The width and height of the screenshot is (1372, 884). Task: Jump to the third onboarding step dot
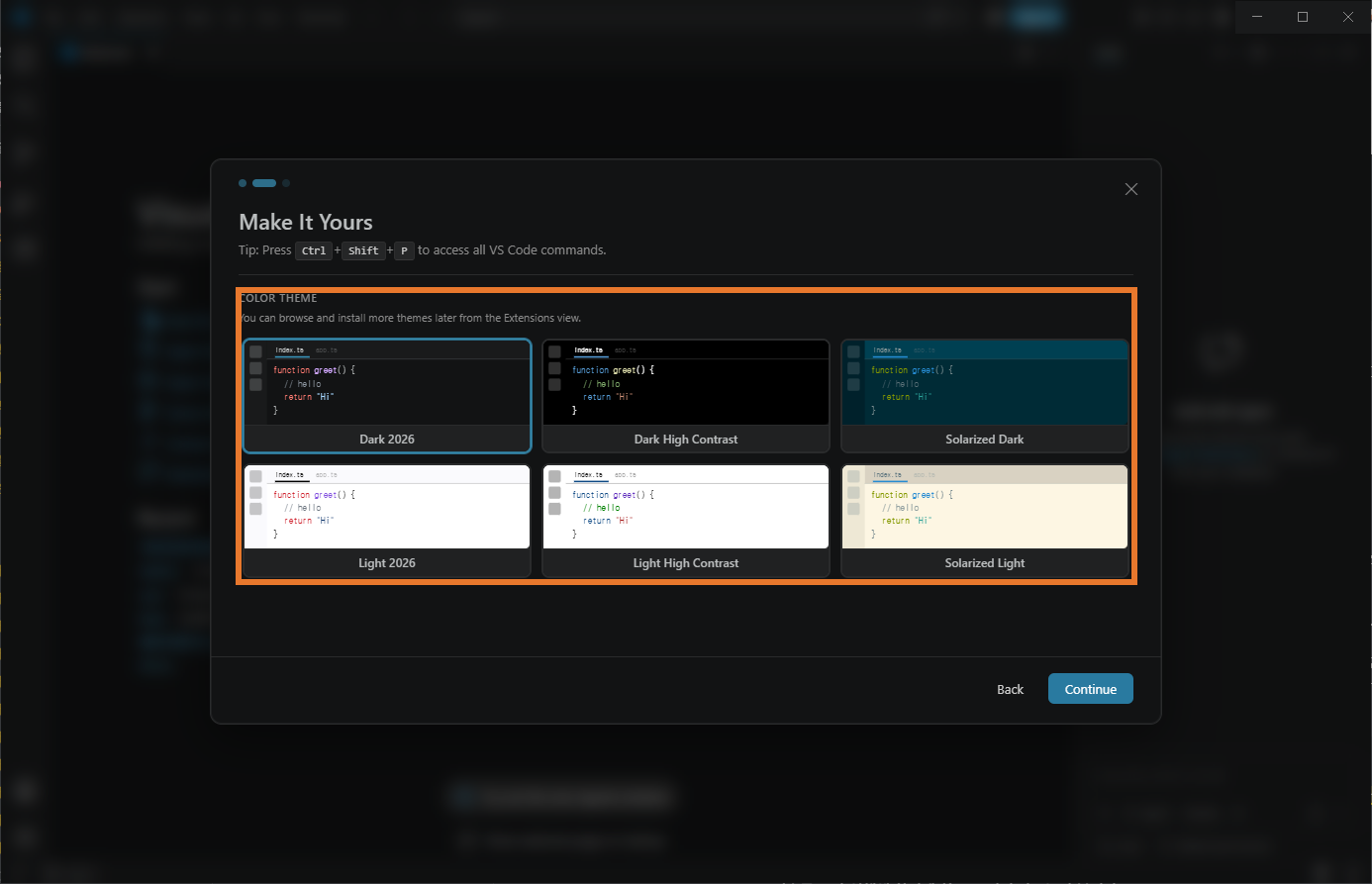click(x=286, y=183)
